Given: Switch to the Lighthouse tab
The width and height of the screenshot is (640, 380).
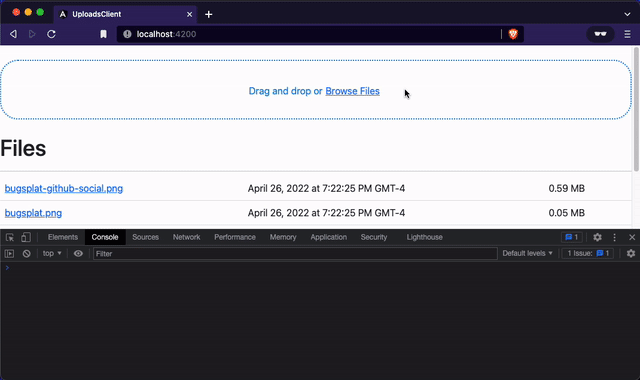Looking at the screenshot, I should pos(424,237).
